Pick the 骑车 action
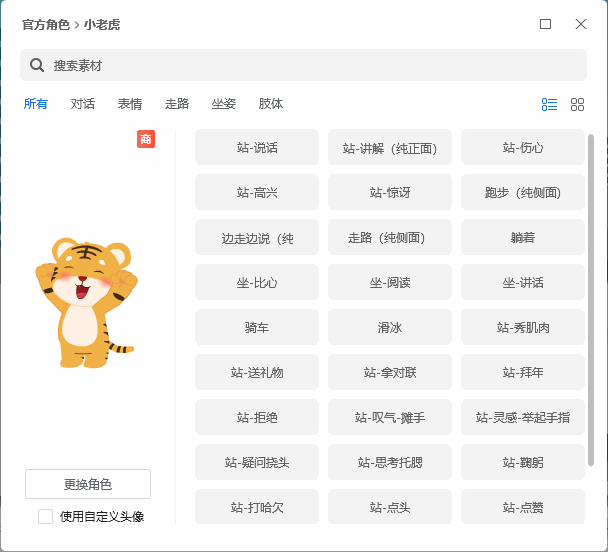Viewport: 608px width, 552px height. pyautogui.click(x=257, y=327)
